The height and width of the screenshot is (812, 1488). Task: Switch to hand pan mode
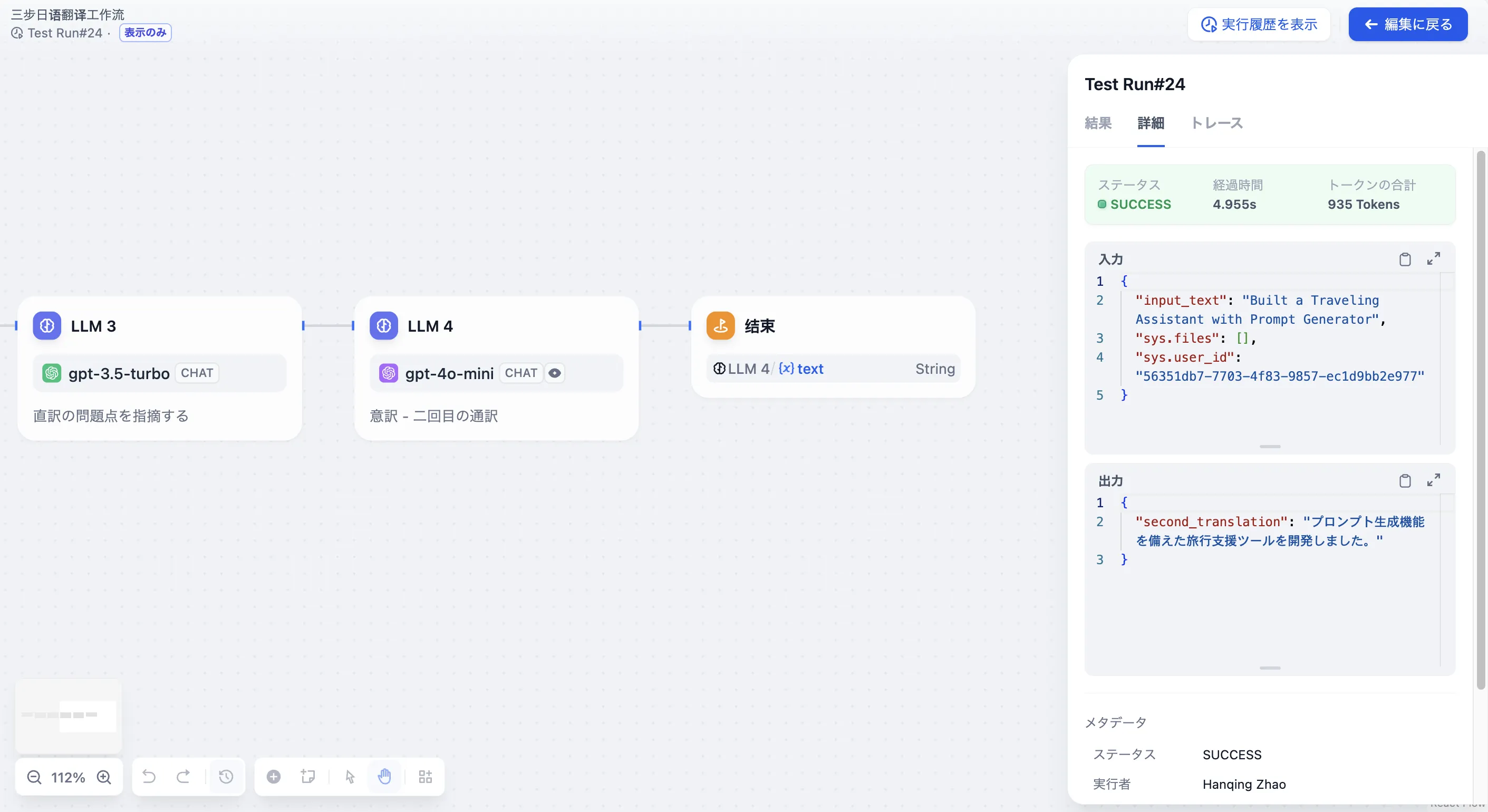385,777
